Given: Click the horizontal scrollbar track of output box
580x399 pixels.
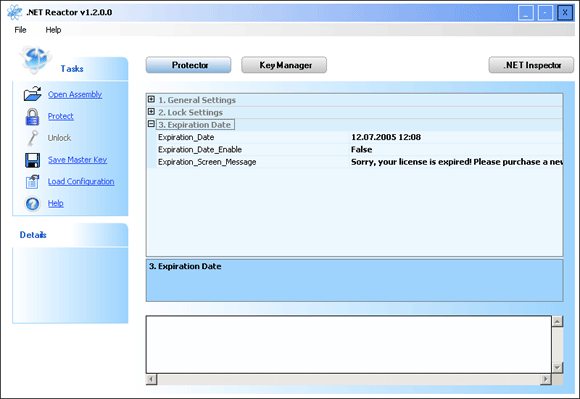Looking at the screenshot, I should (349, 379).
